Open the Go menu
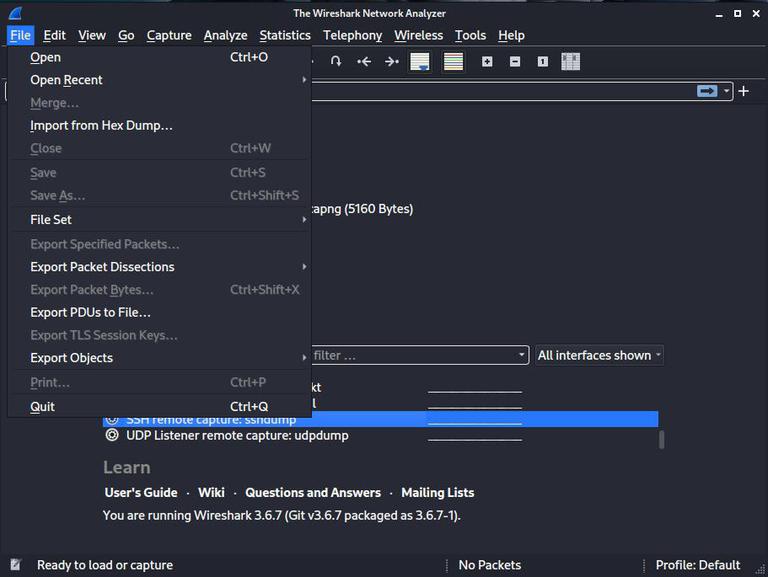The height and width of the screenshot is (577, 768). pyautogui.click(x=126, y=35)
